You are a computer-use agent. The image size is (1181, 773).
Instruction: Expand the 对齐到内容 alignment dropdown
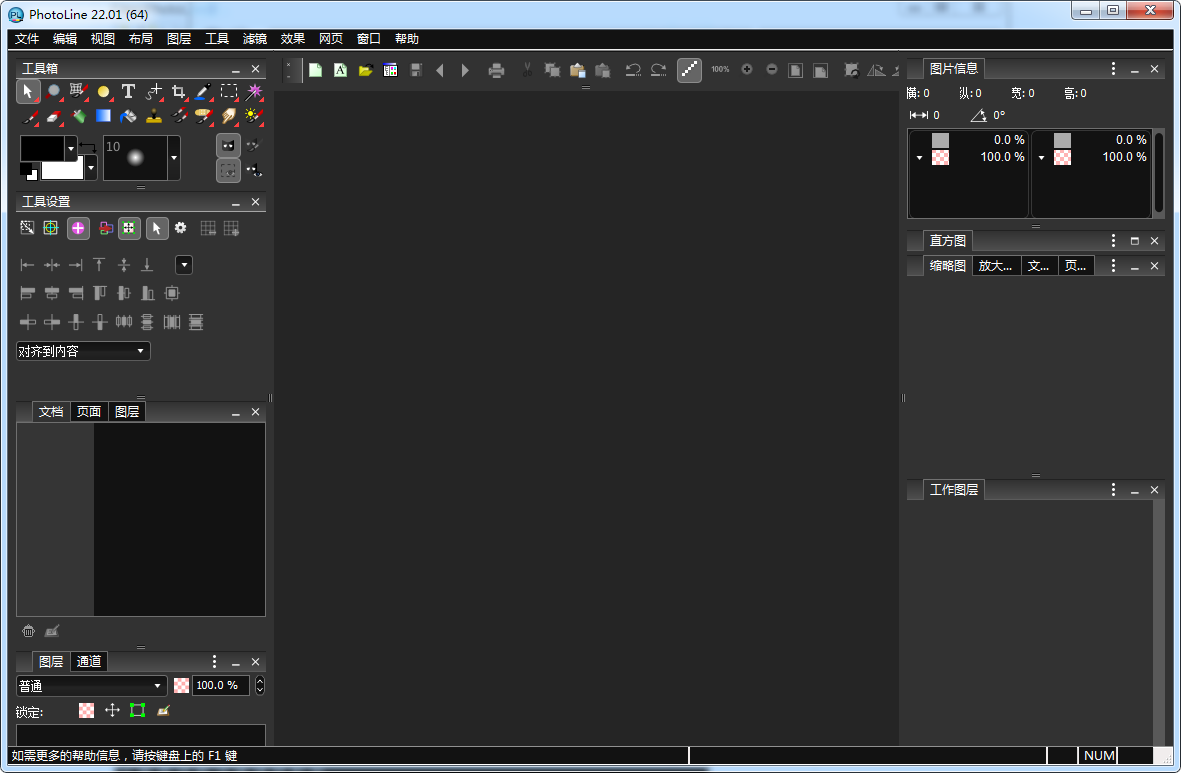coord(83,351)
